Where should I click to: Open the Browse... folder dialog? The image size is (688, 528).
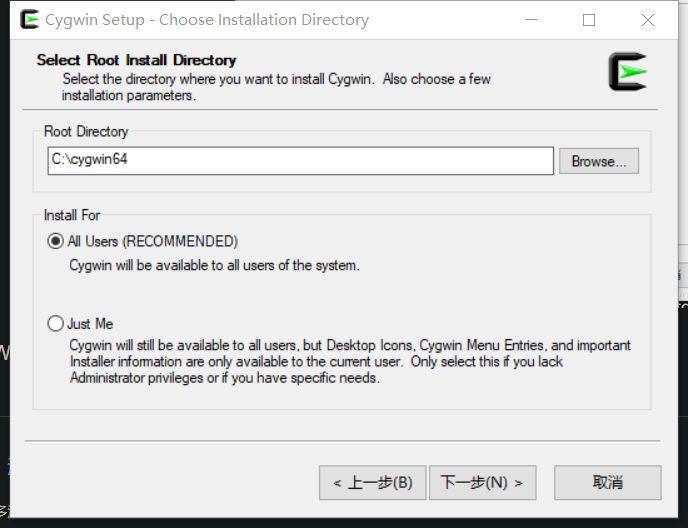click(x=599, y=161)
